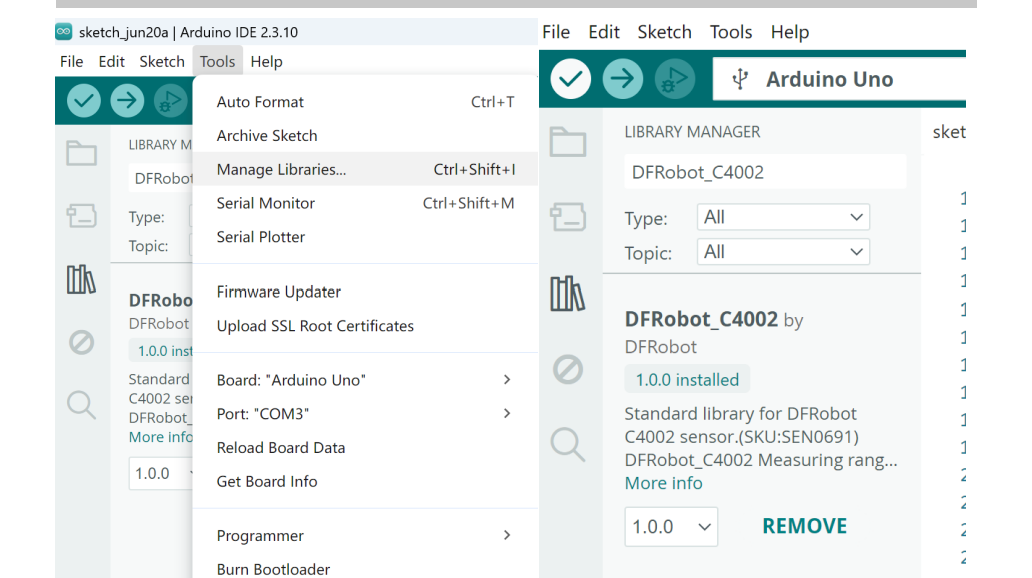Open File menu in left window
The height and width of the screenshot is (578, 1032).
[x=72, y=62]
